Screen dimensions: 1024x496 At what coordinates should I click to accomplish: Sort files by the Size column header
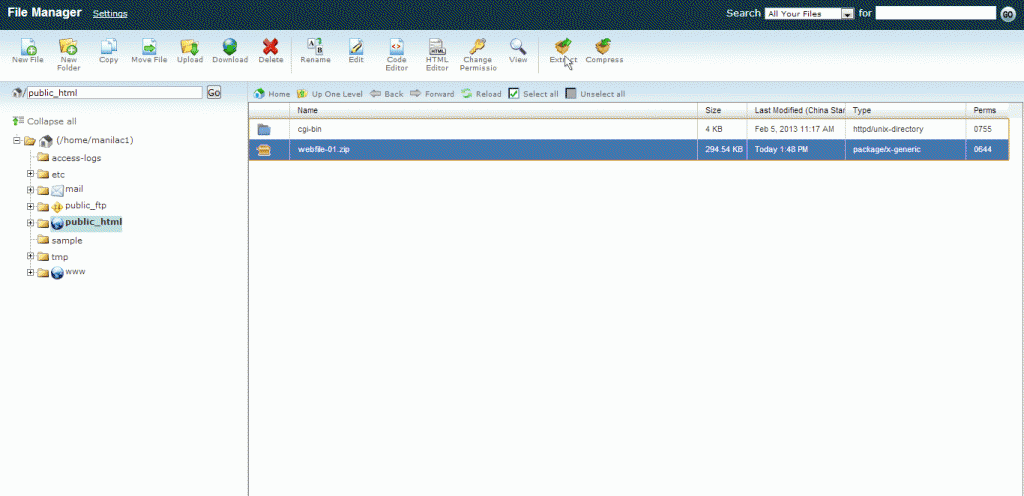click(713, 110)
